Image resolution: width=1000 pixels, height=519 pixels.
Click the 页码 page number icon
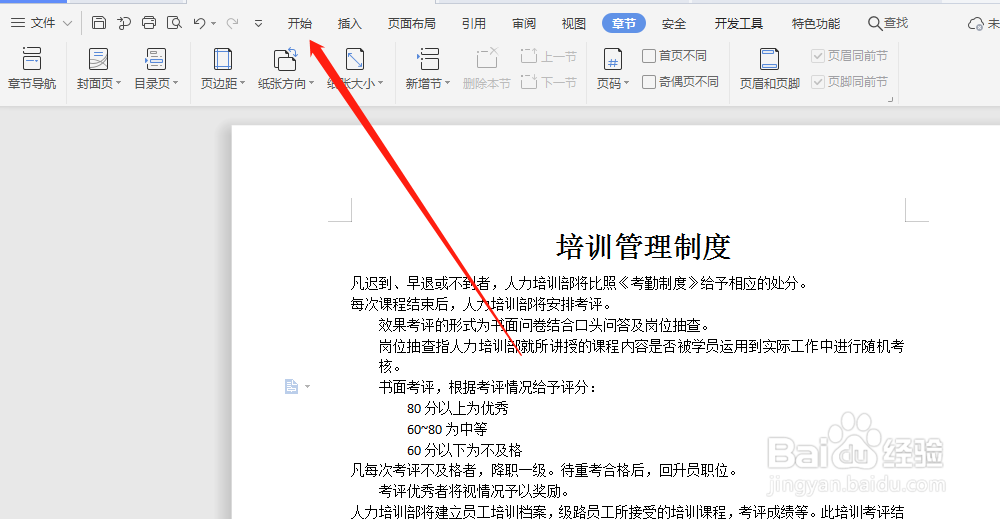(x=613, y=60)
